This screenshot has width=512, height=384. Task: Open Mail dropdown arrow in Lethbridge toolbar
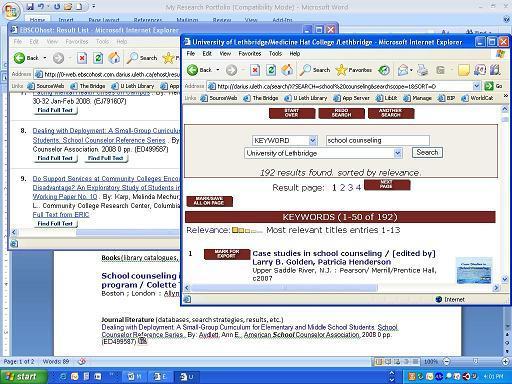point(411,70)
